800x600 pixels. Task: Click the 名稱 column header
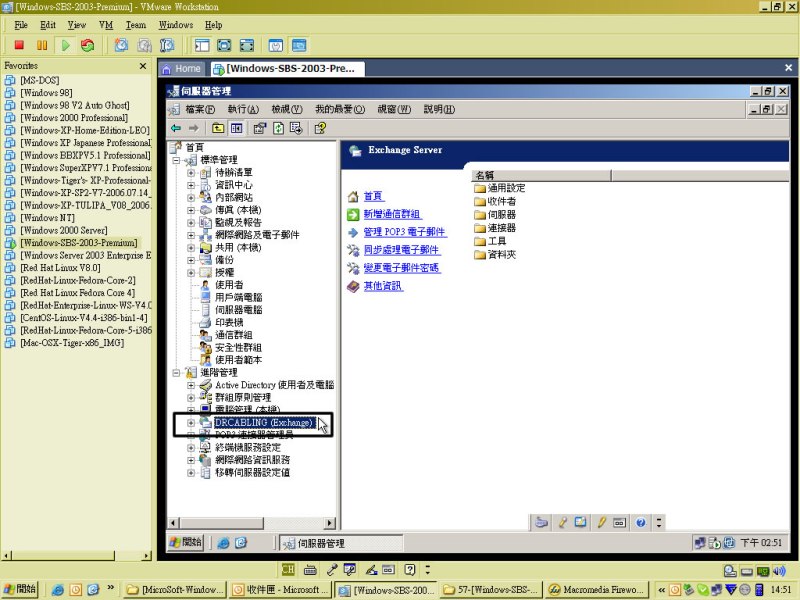tap(541, 176)
